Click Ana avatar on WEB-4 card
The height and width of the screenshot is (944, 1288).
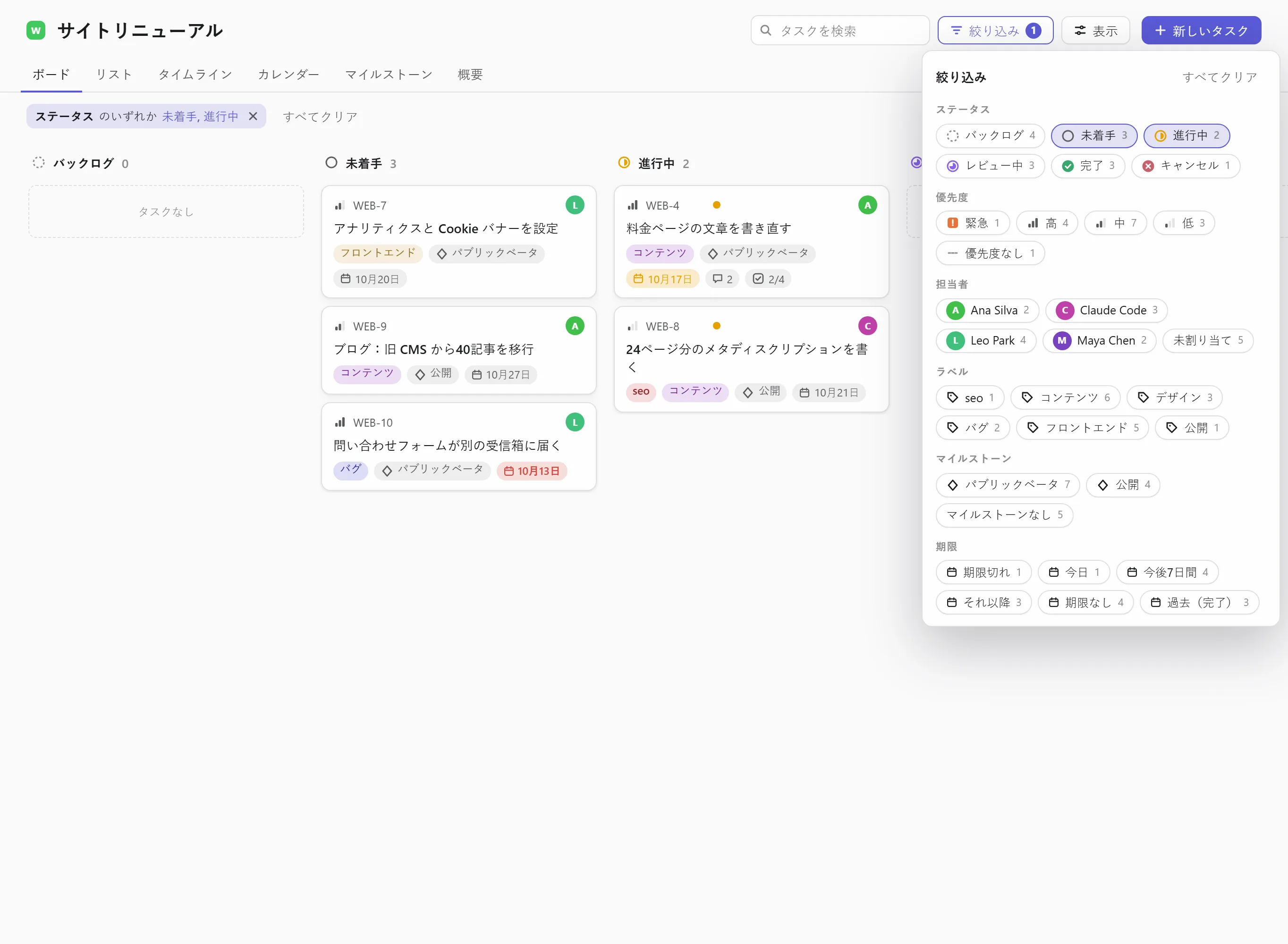pos(867,205)
